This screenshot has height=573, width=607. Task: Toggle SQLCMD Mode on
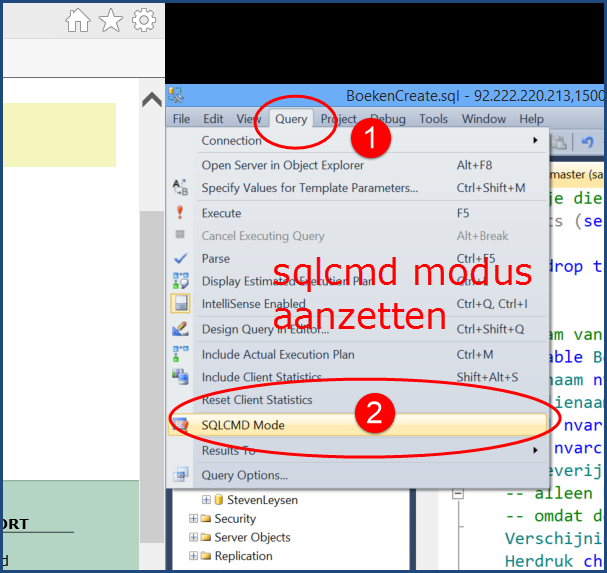pos(243,425)
